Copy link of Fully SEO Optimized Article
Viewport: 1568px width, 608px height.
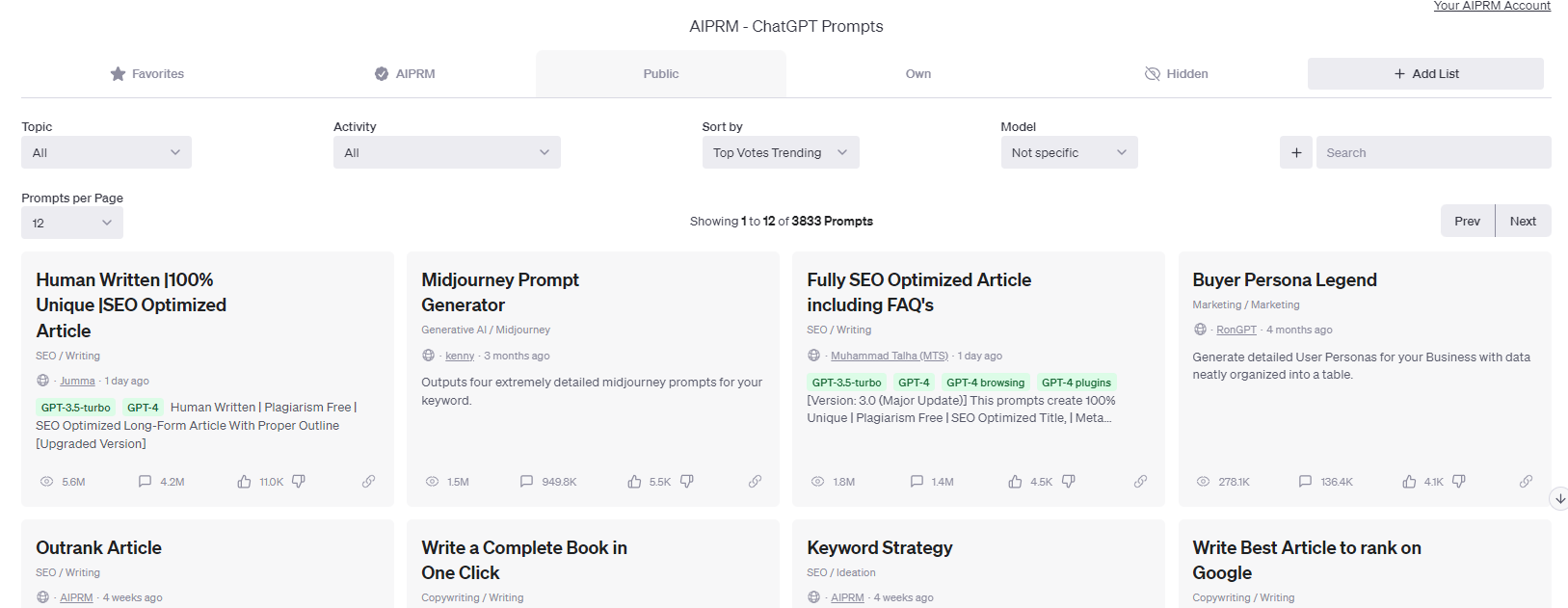click(1140, 481)
